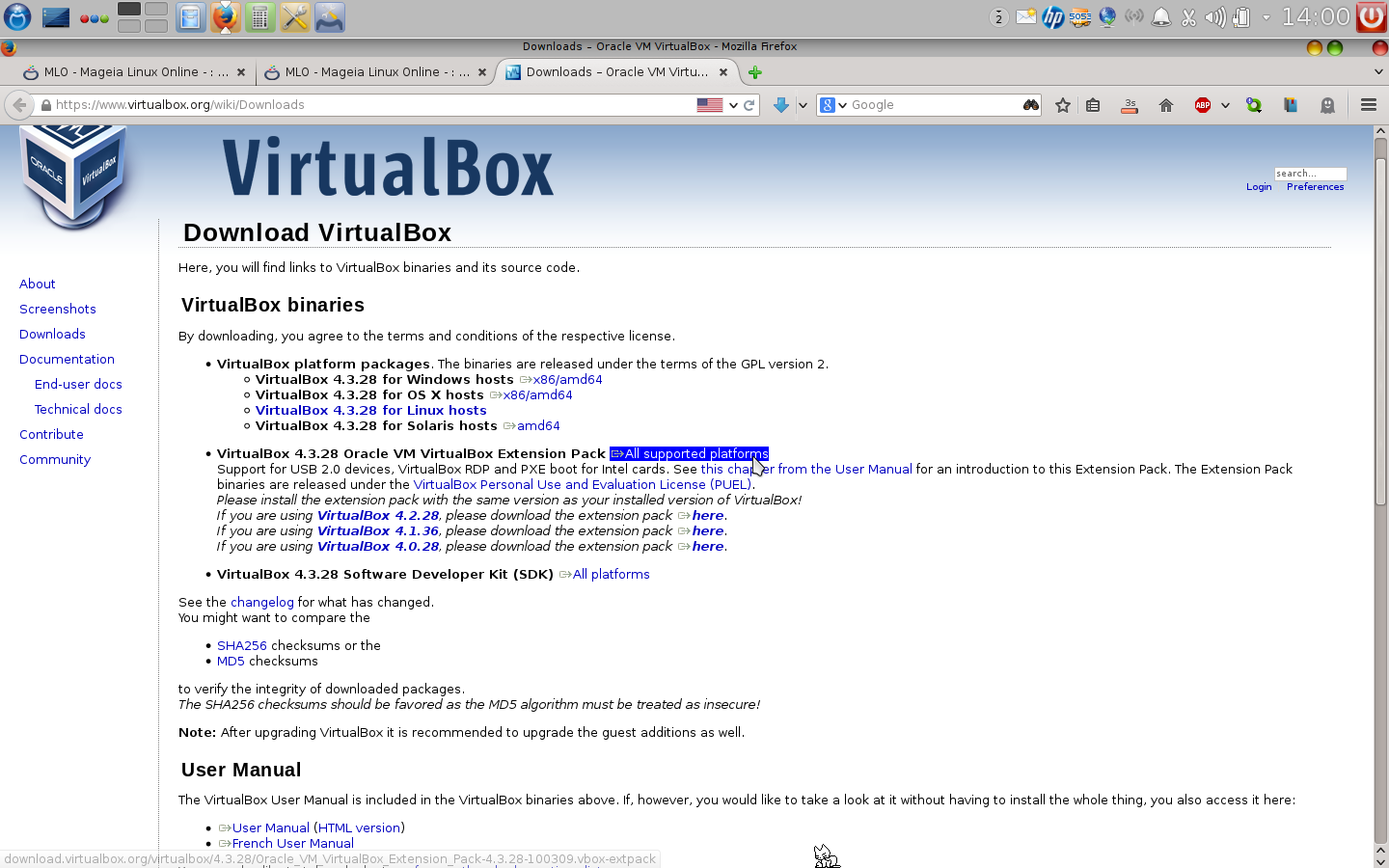
Task: Open the calculator from the panel
Action: point(260,17)
